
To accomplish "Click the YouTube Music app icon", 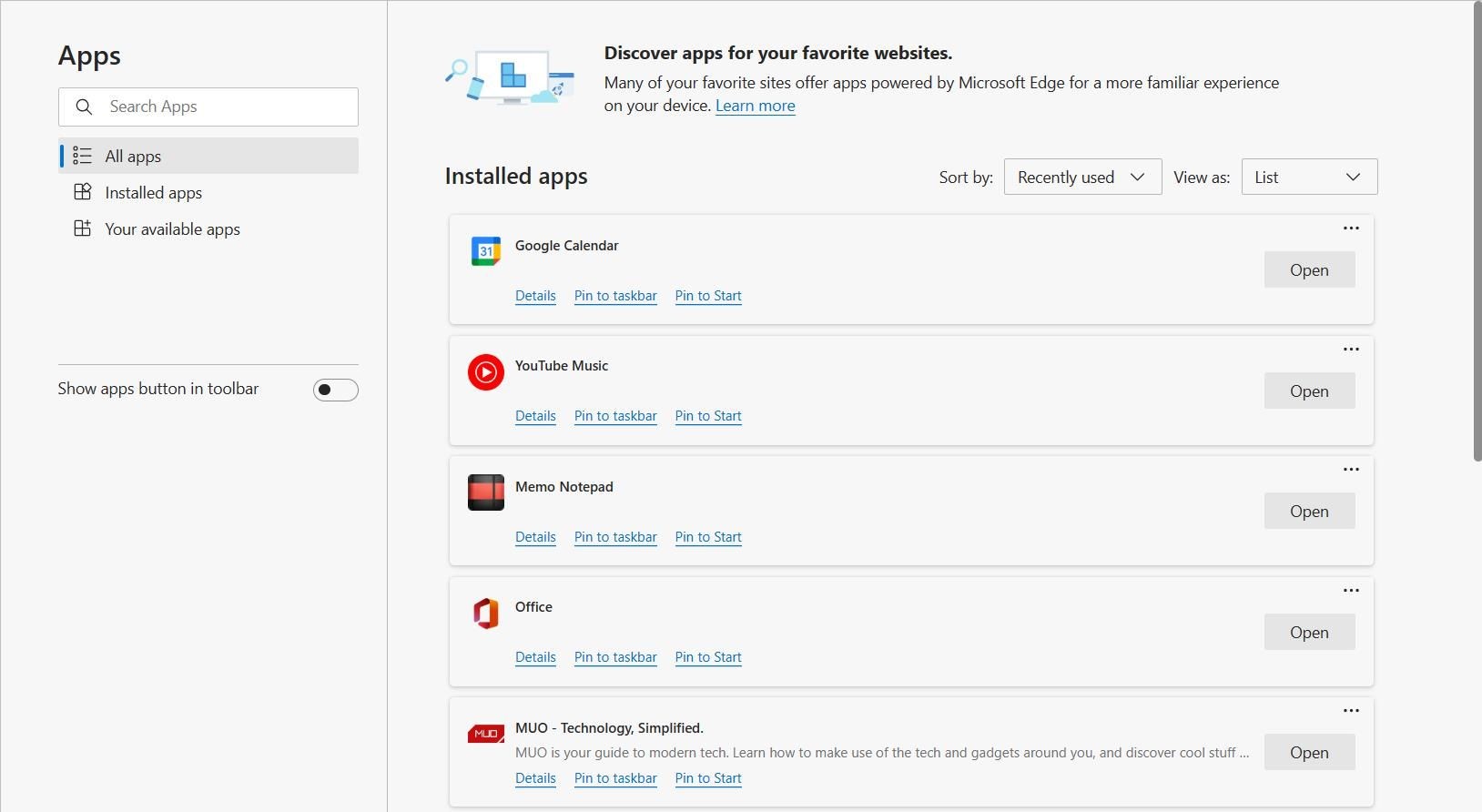I will [485, 372].
